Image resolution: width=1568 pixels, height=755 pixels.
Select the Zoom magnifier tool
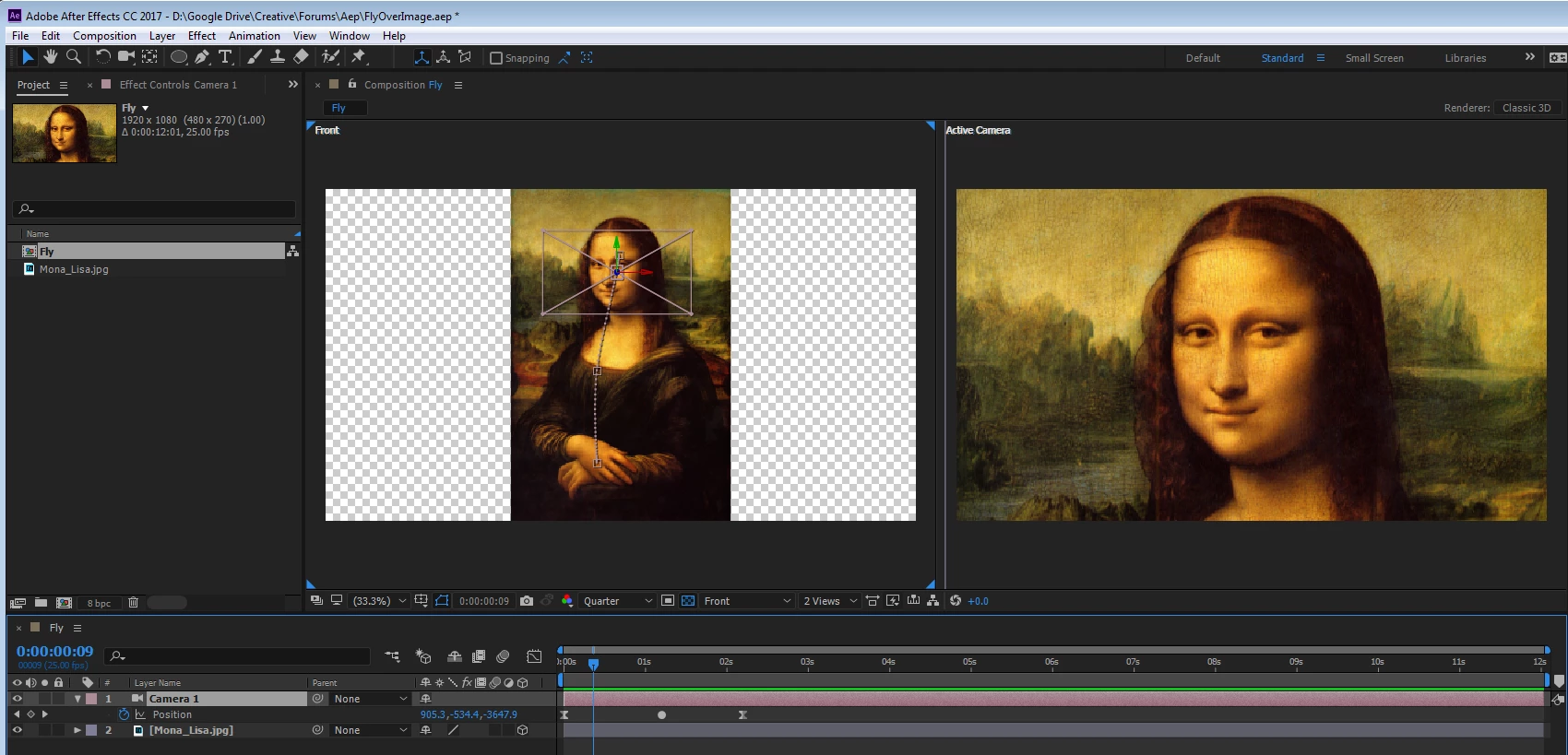coord(74,57)
